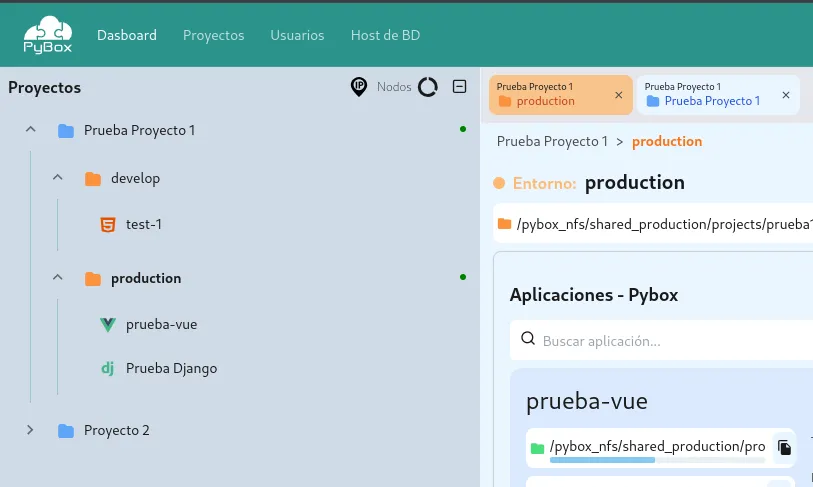Screen dimensions: 813x487
Task: Click the blue Proyecto 2 folder icon
Action: [66, 430]
